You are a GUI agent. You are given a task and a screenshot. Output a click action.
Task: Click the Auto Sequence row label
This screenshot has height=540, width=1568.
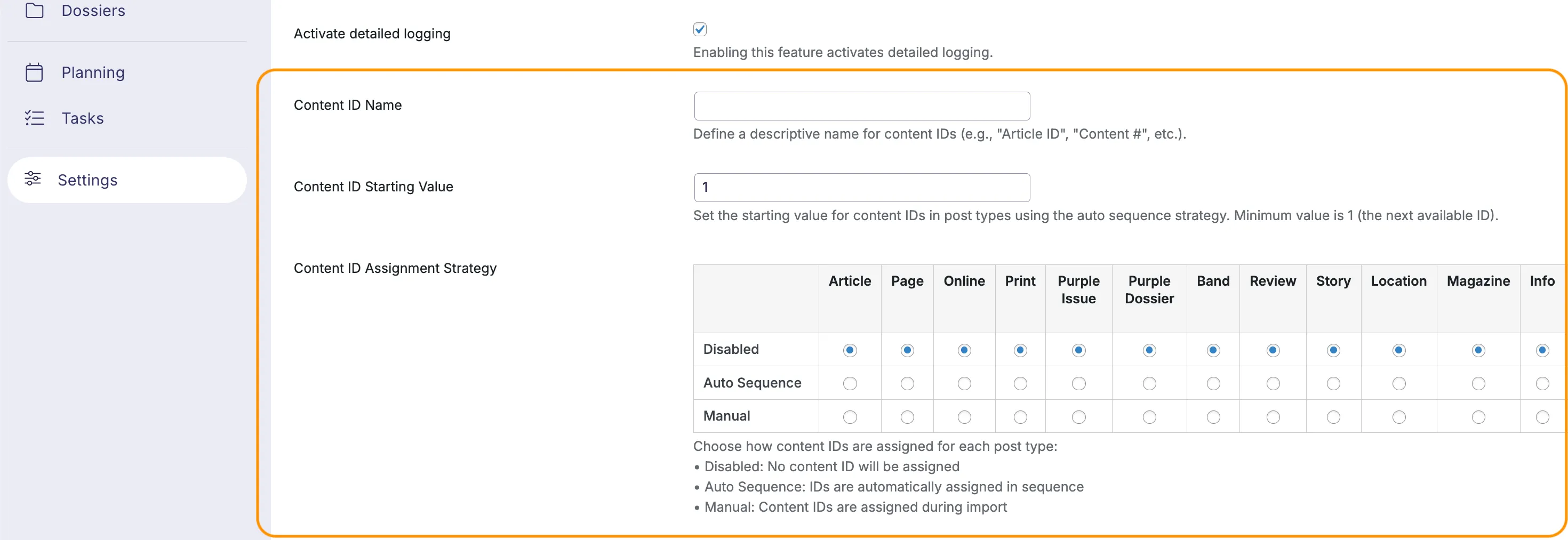pos(753,383)
